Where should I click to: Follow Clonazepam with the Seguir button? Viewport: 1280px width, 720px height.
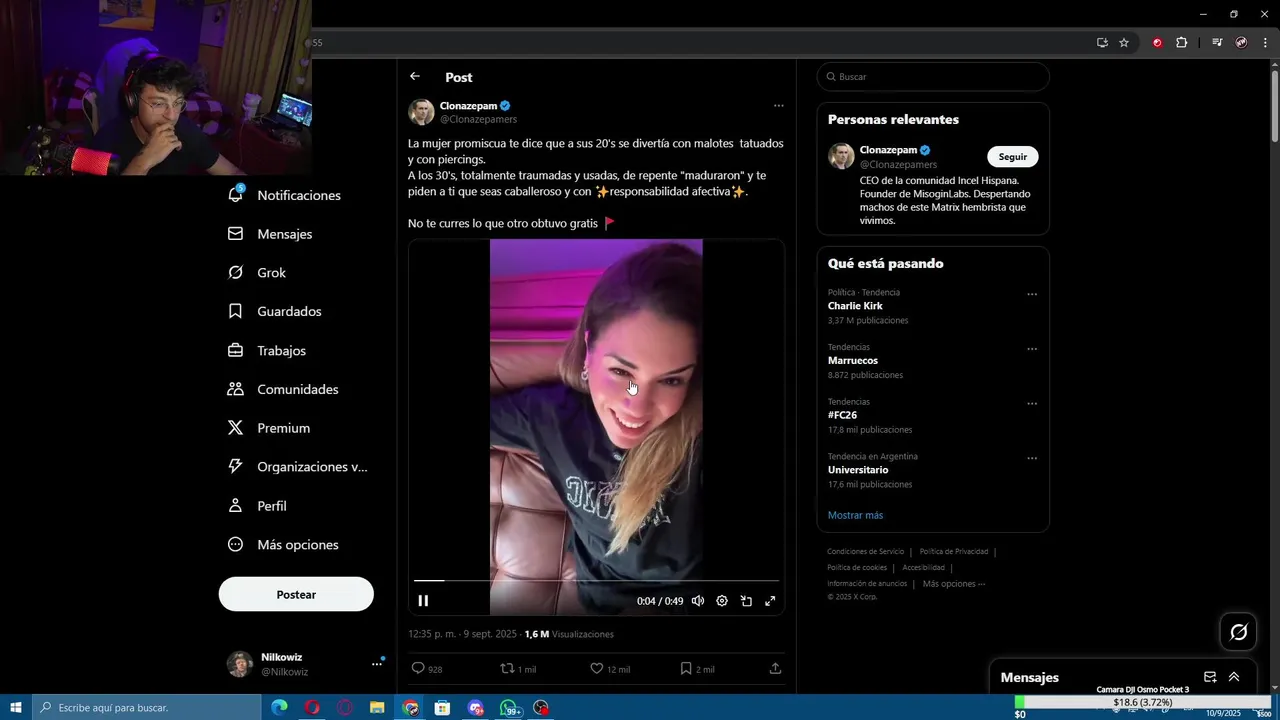coord(1013,156)
